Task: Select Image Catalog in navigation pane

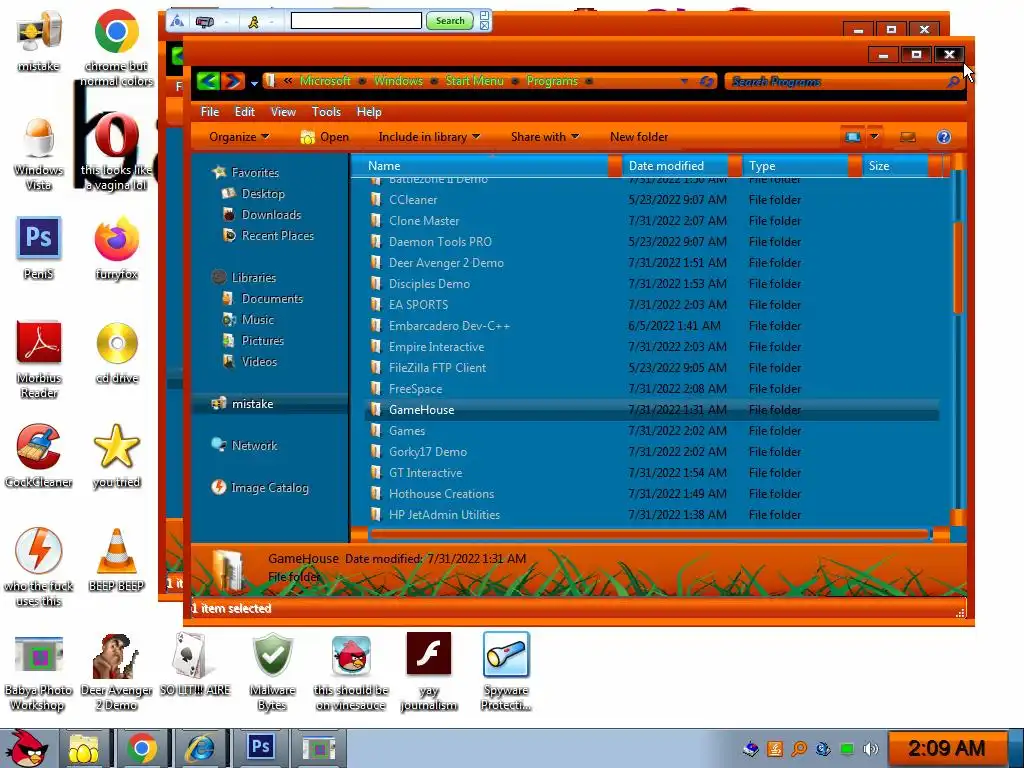Action: pyautogui.click(x=260, y=487)
